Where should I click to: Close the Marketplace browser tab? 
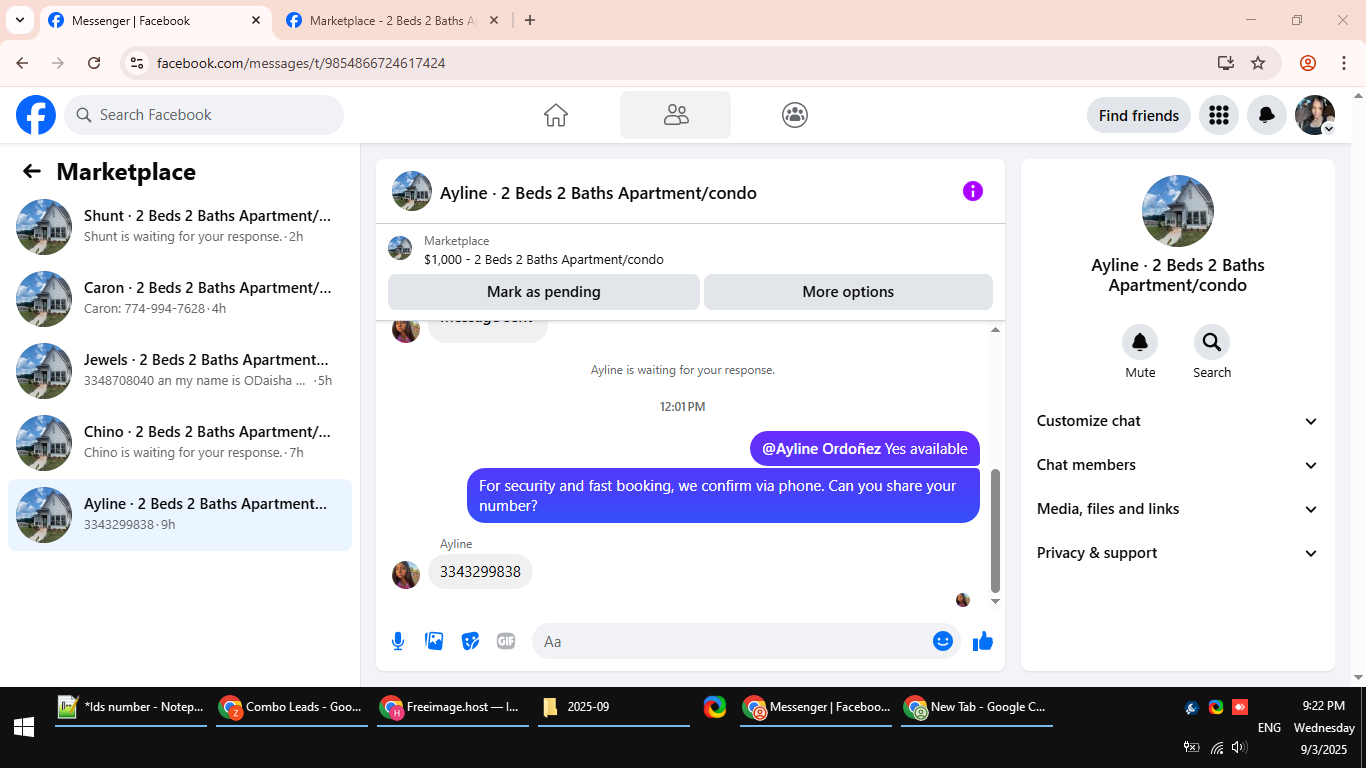pyautogui.click(x=494, y=20)
